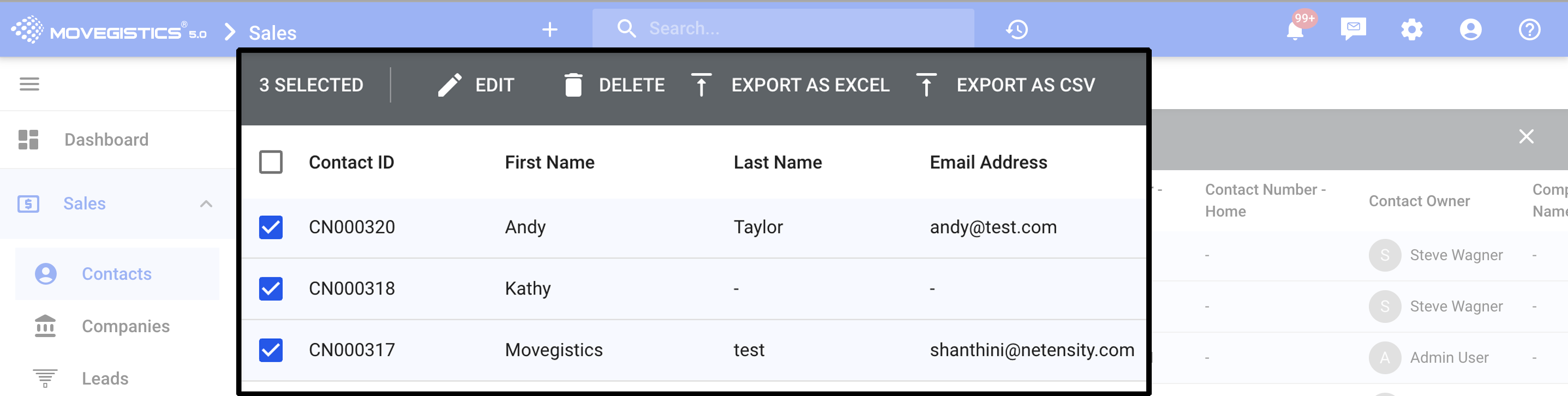Click Export as Excel button
The width and height of the screenshot is (1568, 396).
point(791,85)
